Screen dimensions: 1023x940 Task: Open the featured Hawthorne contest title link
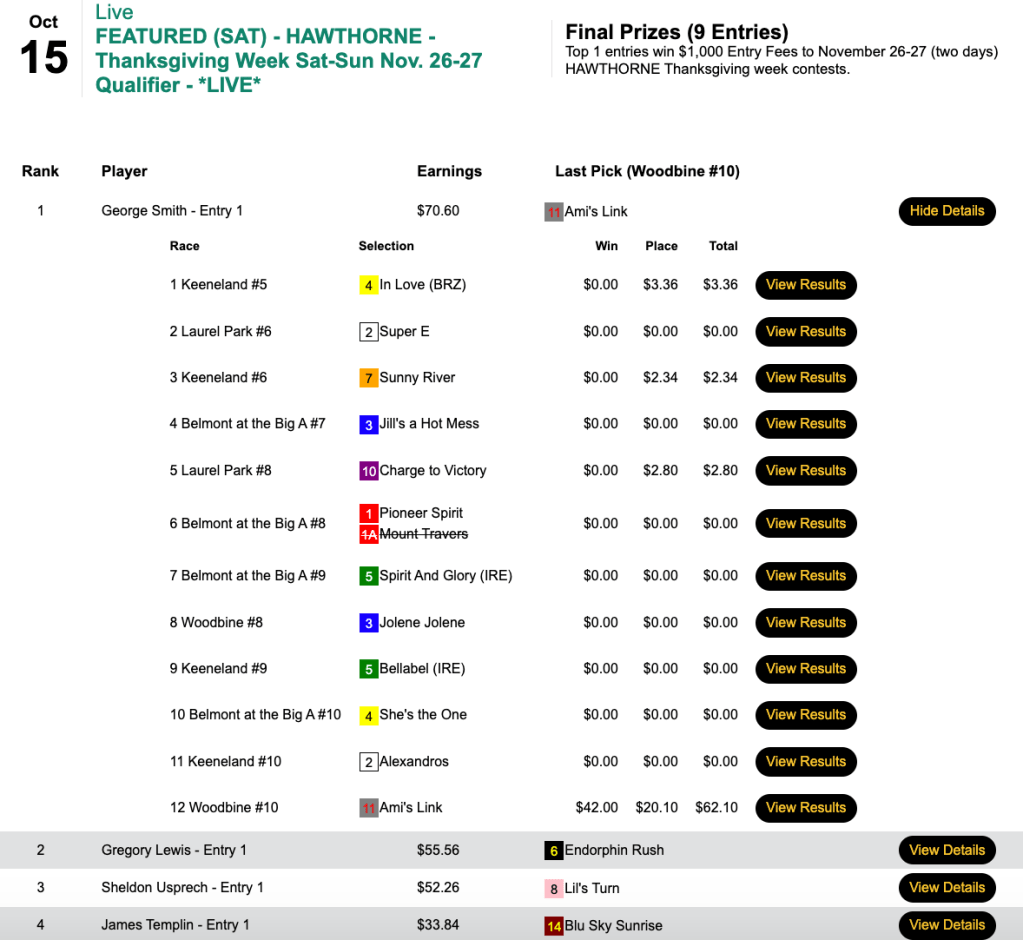288,61
